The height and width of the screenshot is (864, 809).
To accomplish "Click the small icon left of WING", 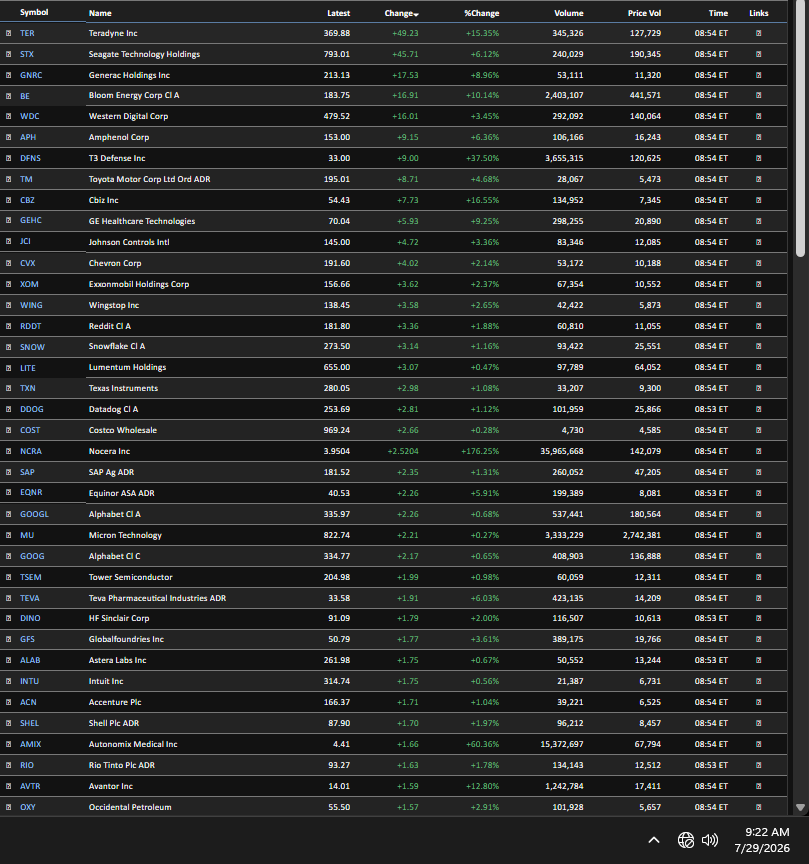I will click(8, 305).
